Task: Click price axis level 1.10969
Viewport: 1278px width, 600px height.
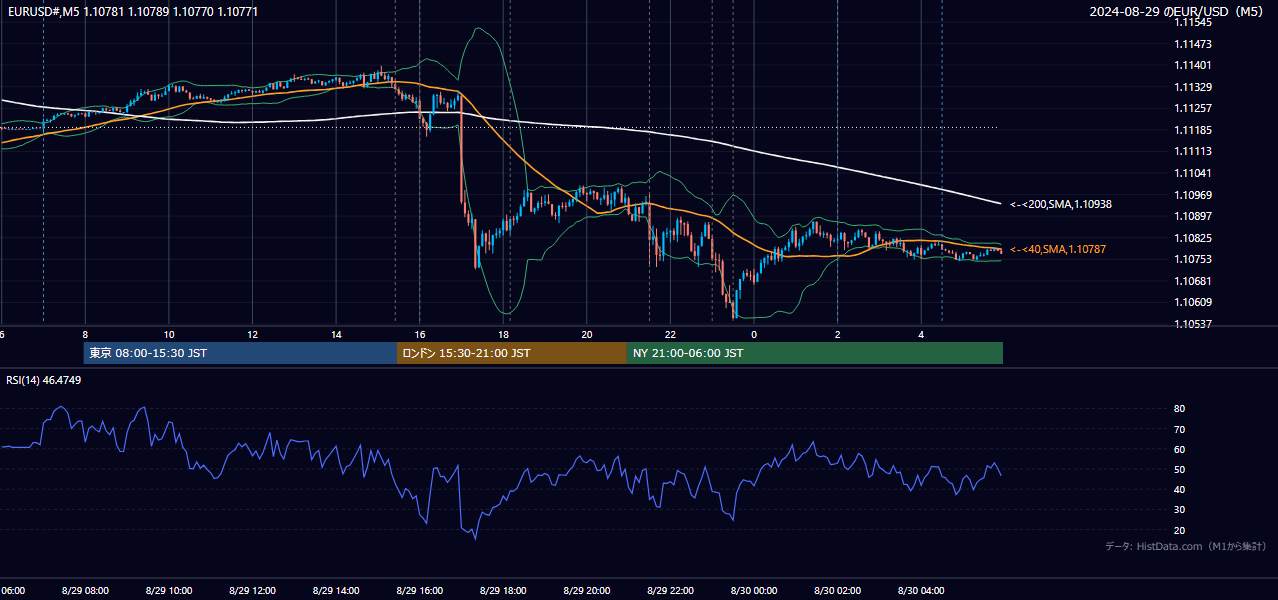Action: click(1192, 195)
